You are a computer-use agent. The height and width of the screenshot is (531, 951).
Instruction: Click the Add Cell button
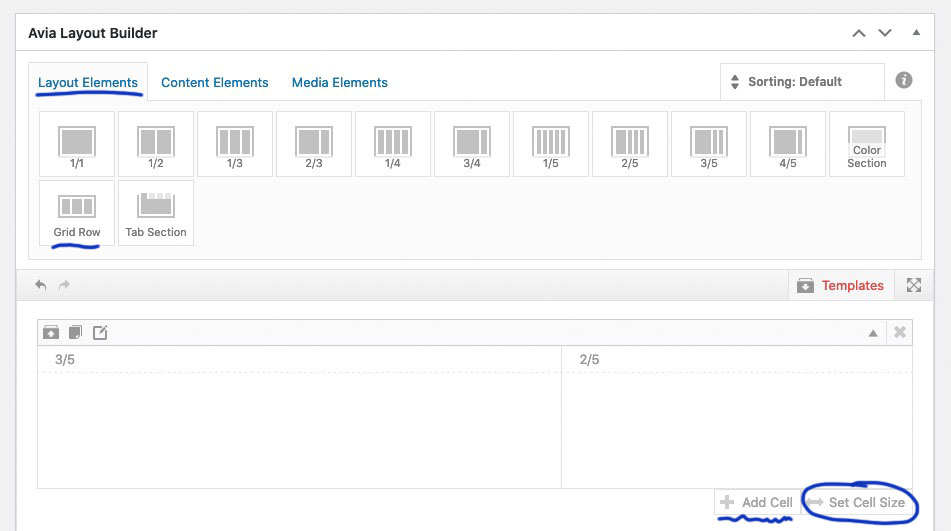click(757, 503)
